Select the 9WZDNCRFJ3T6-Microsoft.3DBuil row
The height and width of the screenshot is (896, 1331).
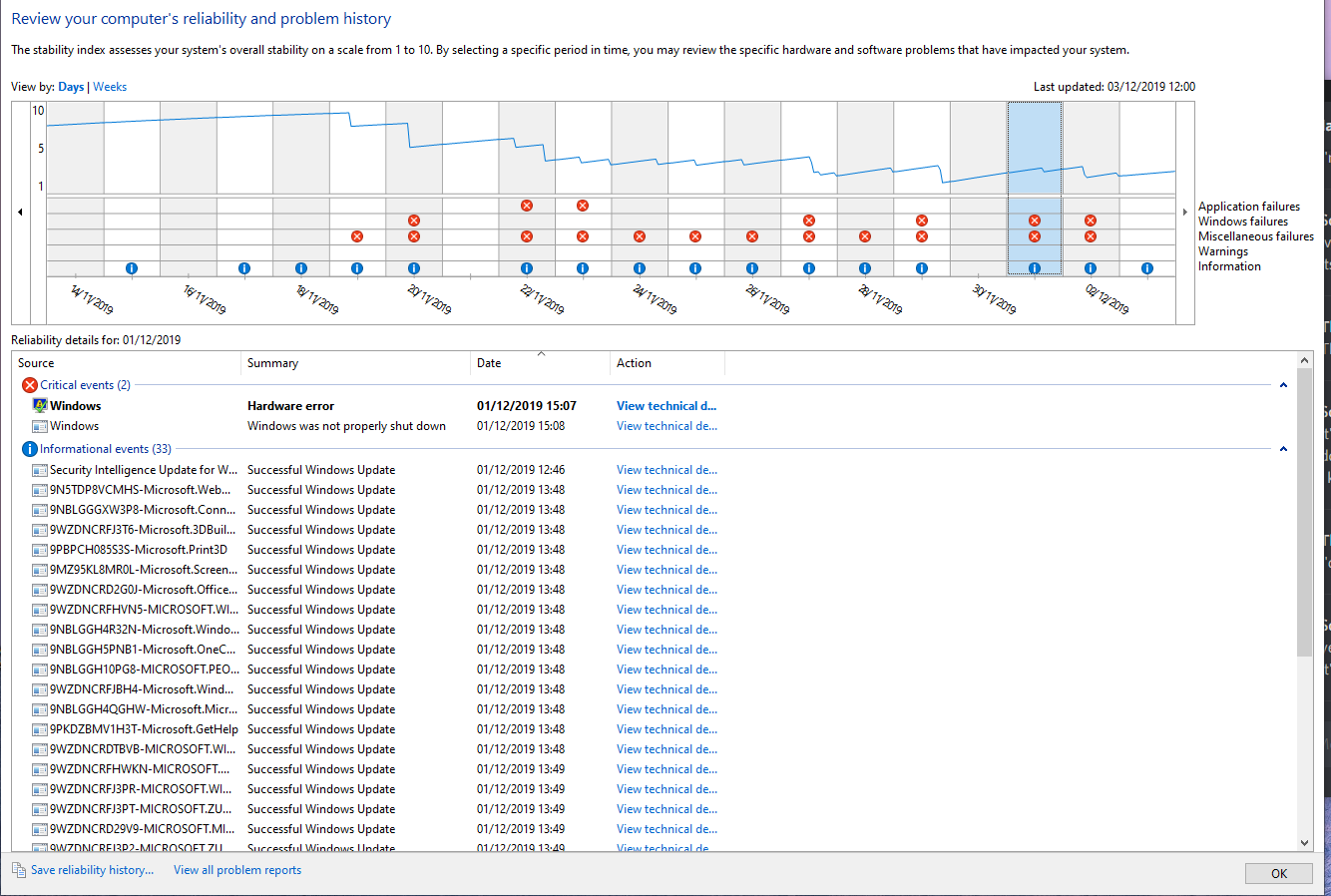654,530
